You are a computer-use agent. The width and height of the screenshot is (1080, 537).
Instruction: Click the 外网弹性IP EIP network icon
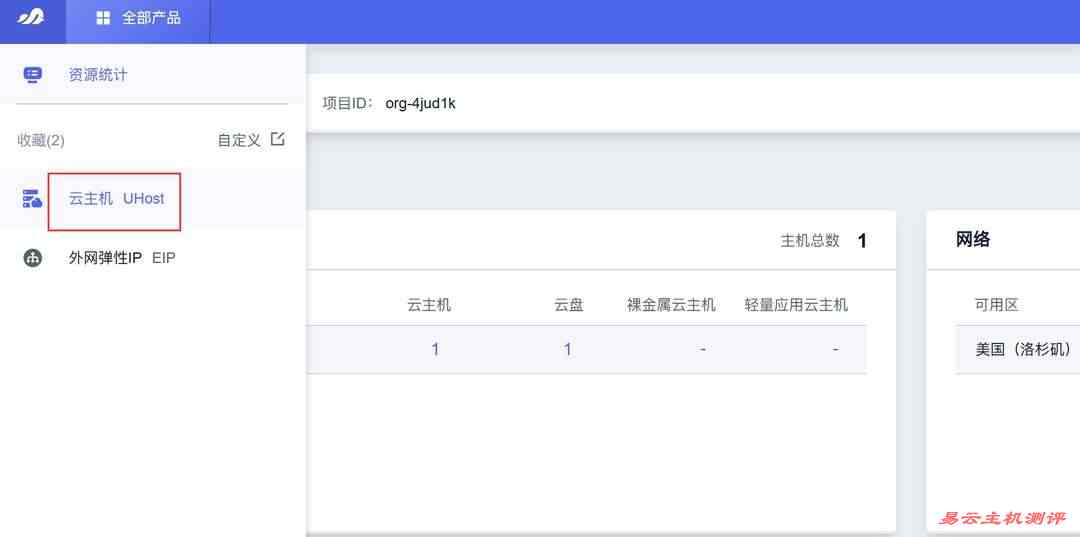tap(33, 258)
